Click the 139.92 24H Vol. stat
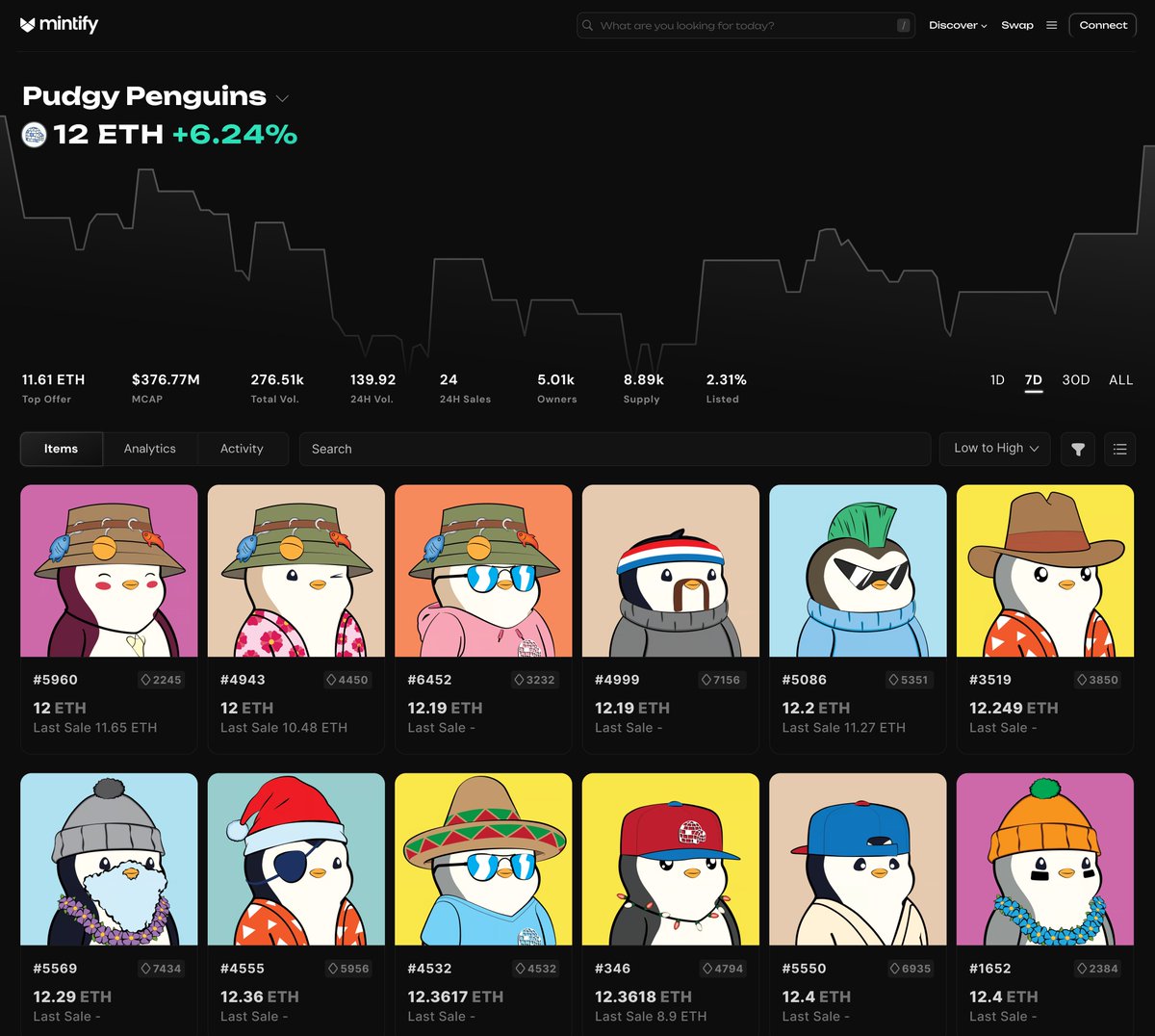Image resolution: width=1155 pixels, height=1036 pixels. click(x=372, y=388)
